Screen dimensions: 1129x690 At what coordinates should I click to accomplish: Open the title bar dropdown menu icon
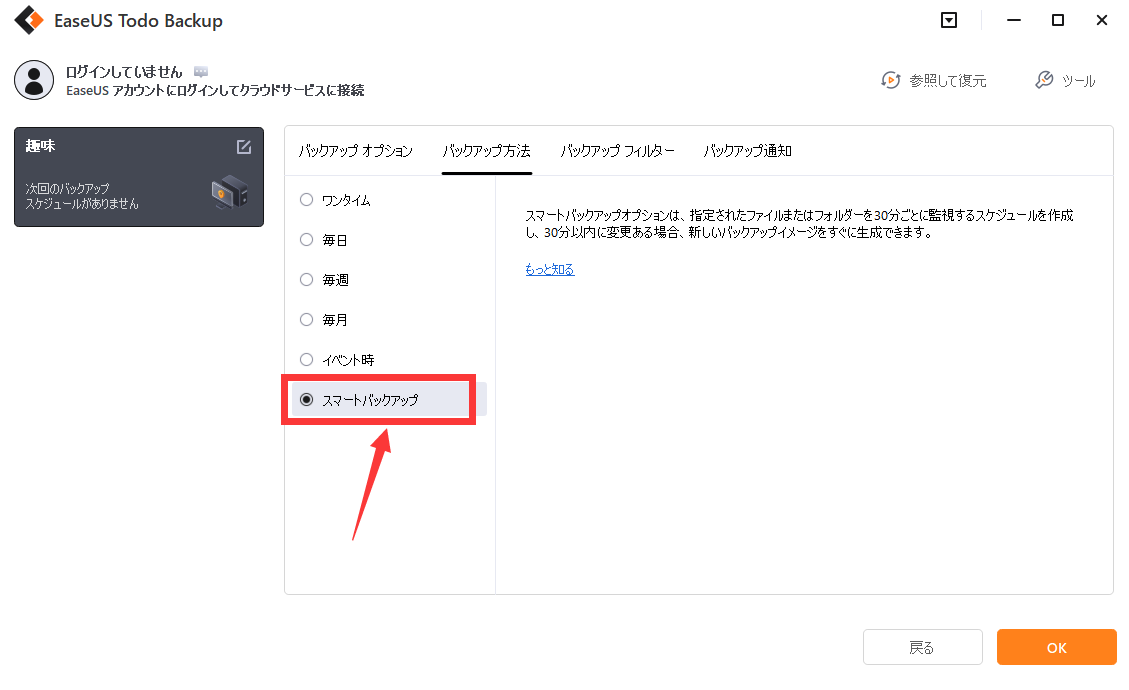coord(949,20)
